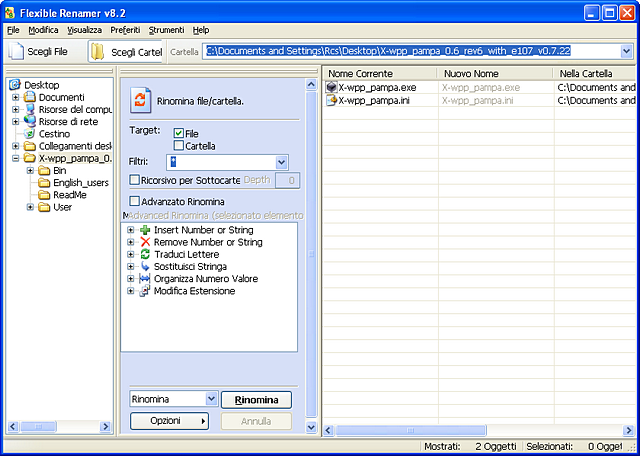Open the Modifica menu
This screenshot has width=640, height=456.
[43, 30]
